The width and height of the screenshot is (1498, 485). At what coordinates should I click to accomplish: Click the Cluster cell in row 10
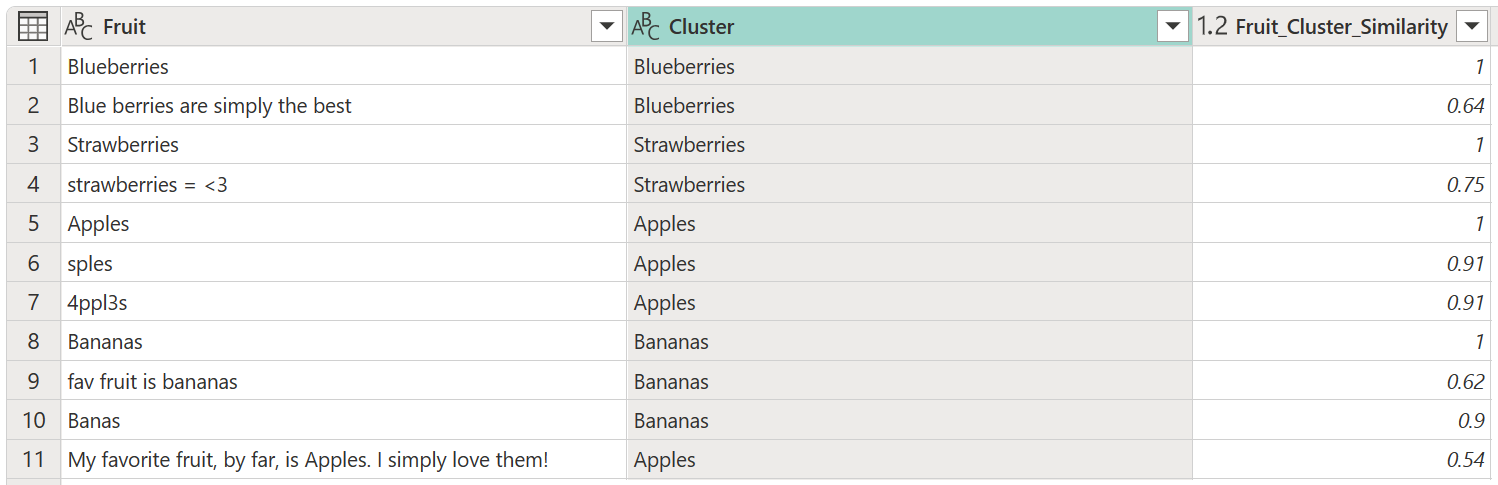(x=910, y=421)
